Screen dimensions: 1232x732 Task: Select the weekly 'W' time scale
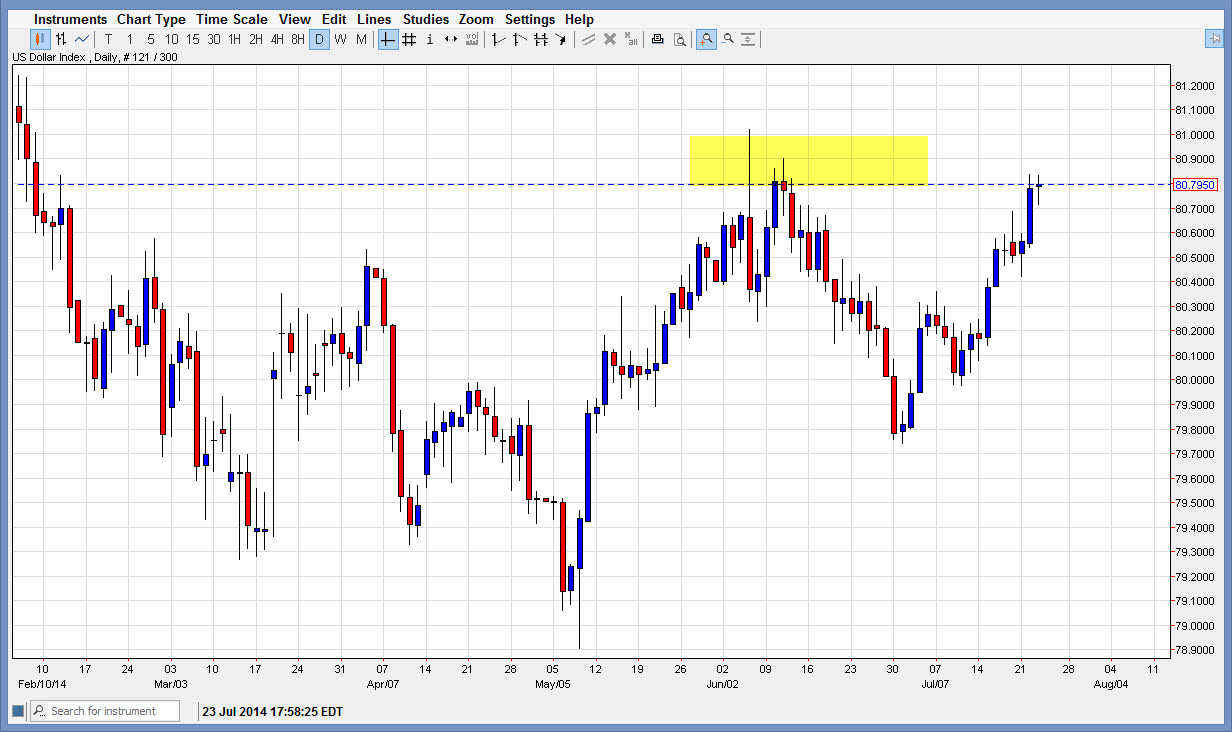point(340,39)
